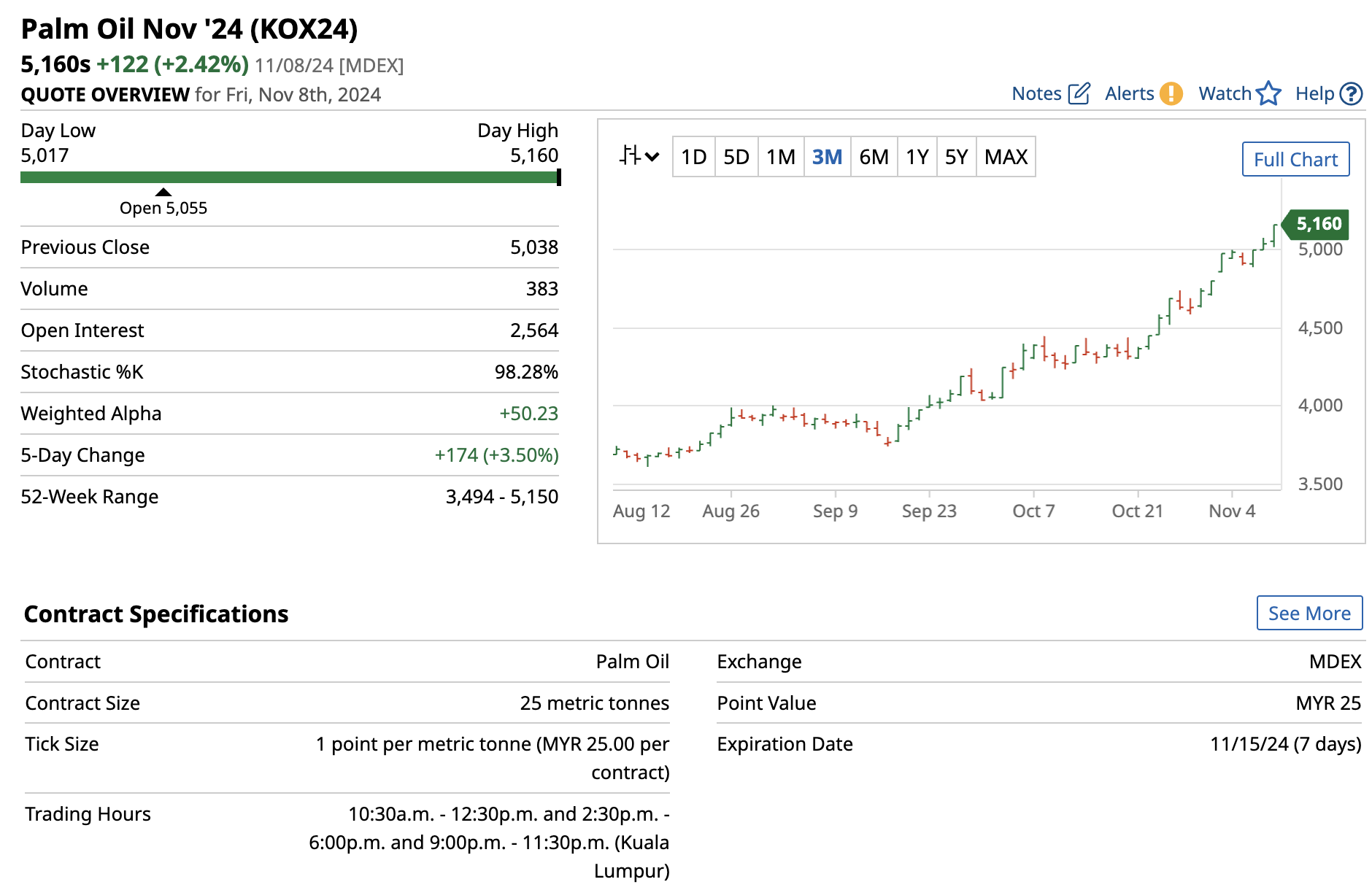This screenshot has width=1372, height=890.
Task: Switch chart to 5D range
Action: pyautogui.click(x=736, y=157)
